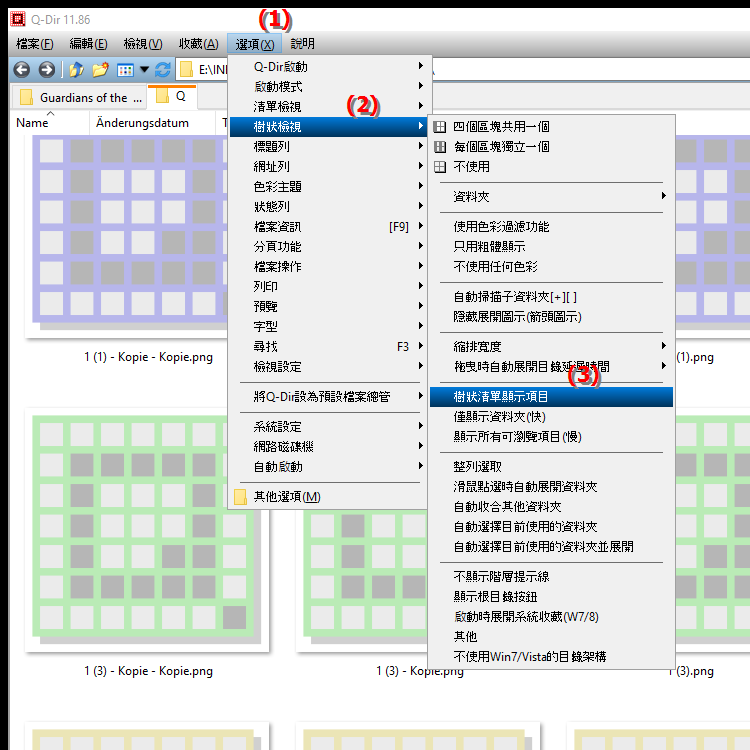Choose 其他選項(M) entry

coord(328,497)
